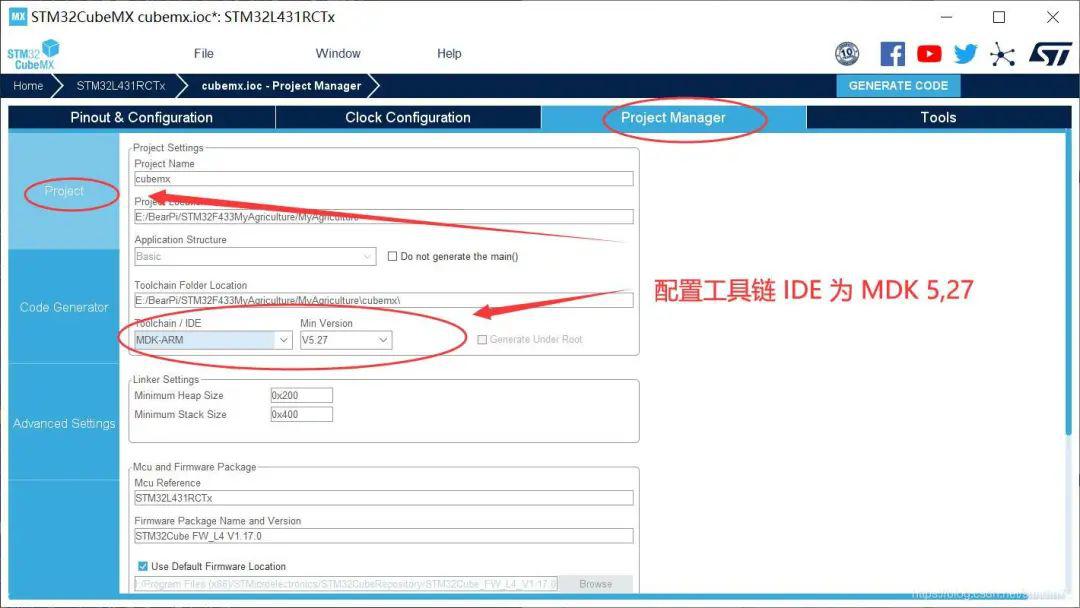Click the ST logo icon
The image size is (1080, 608).
click(x=1050, y=53)
